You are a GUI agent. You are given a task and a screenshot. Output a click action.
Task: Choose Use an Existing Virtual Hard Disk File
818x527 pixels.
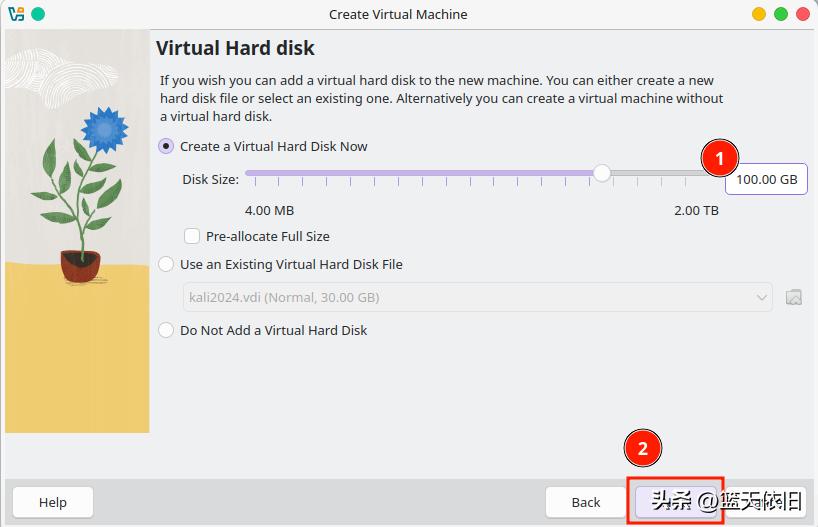167,265
